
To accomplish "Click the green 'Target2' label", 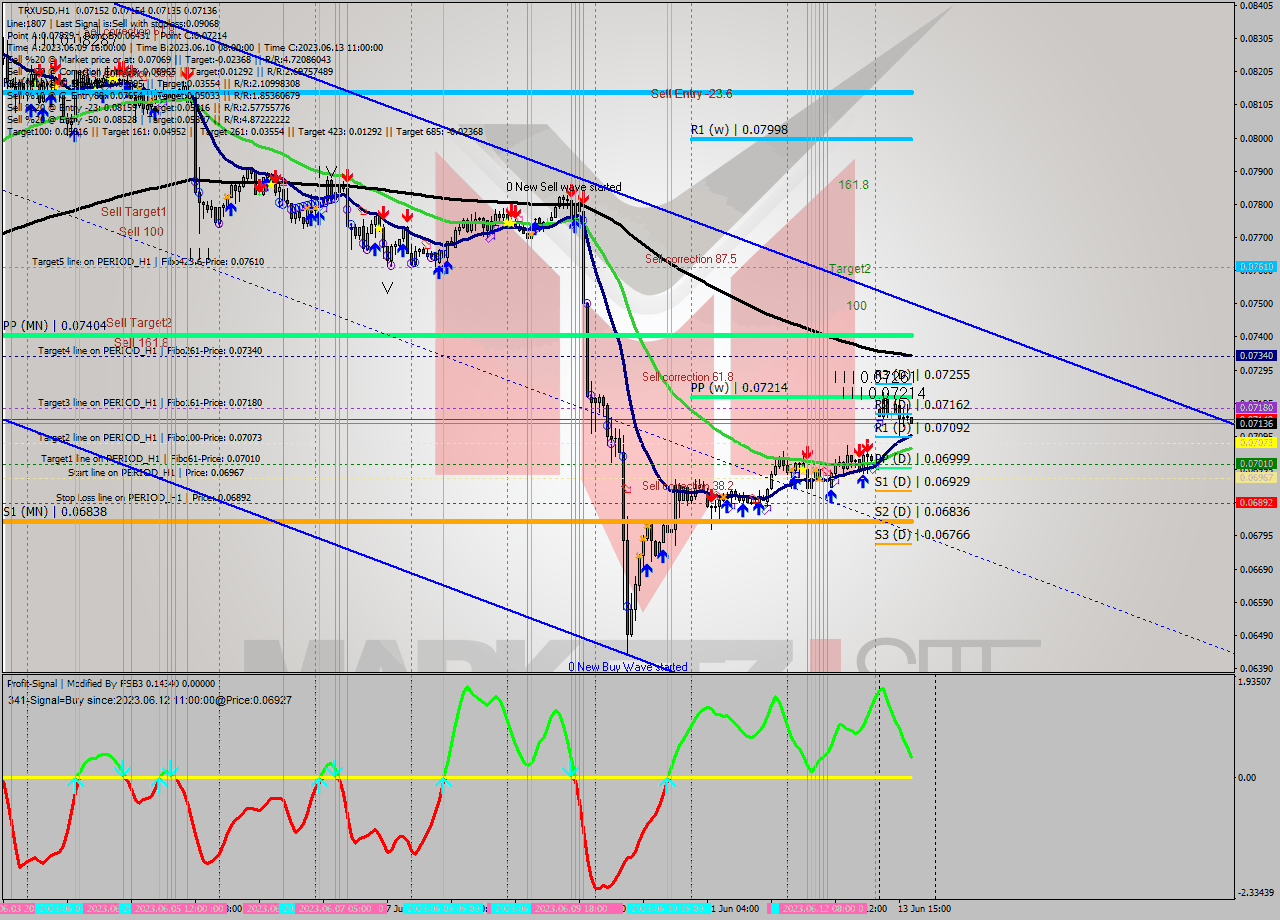I will tap(849, 269).
